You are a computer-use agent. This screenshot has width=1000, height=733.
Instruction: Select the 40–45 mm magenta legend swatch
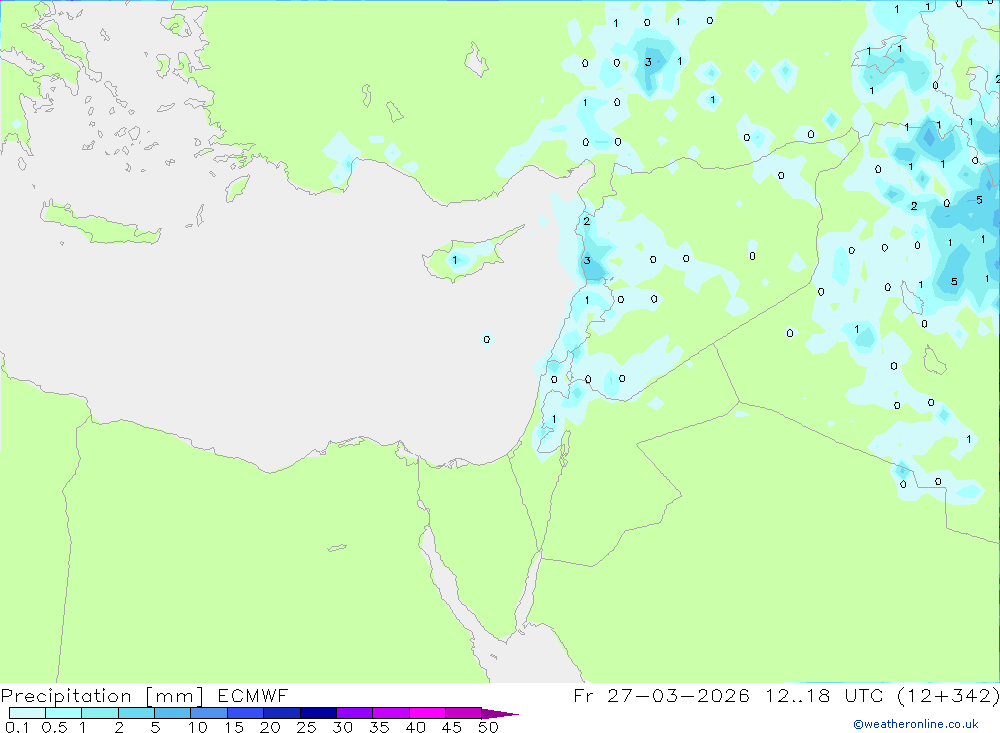(427, 713)
